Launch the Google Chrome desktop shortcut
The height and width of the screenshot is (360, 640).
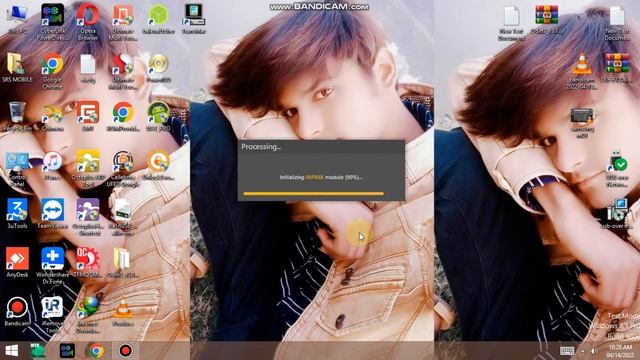coord(52,70)
